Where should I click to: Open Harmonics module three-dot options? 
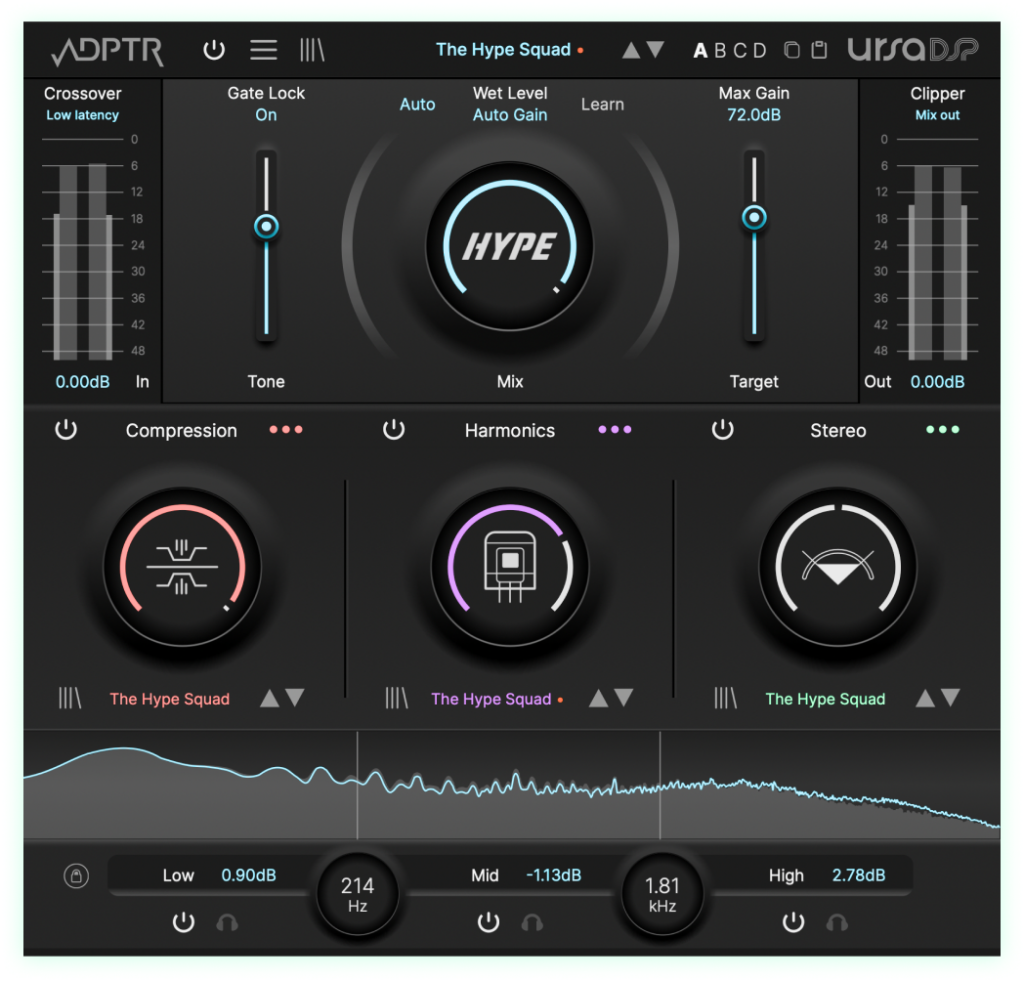point(615,430)
